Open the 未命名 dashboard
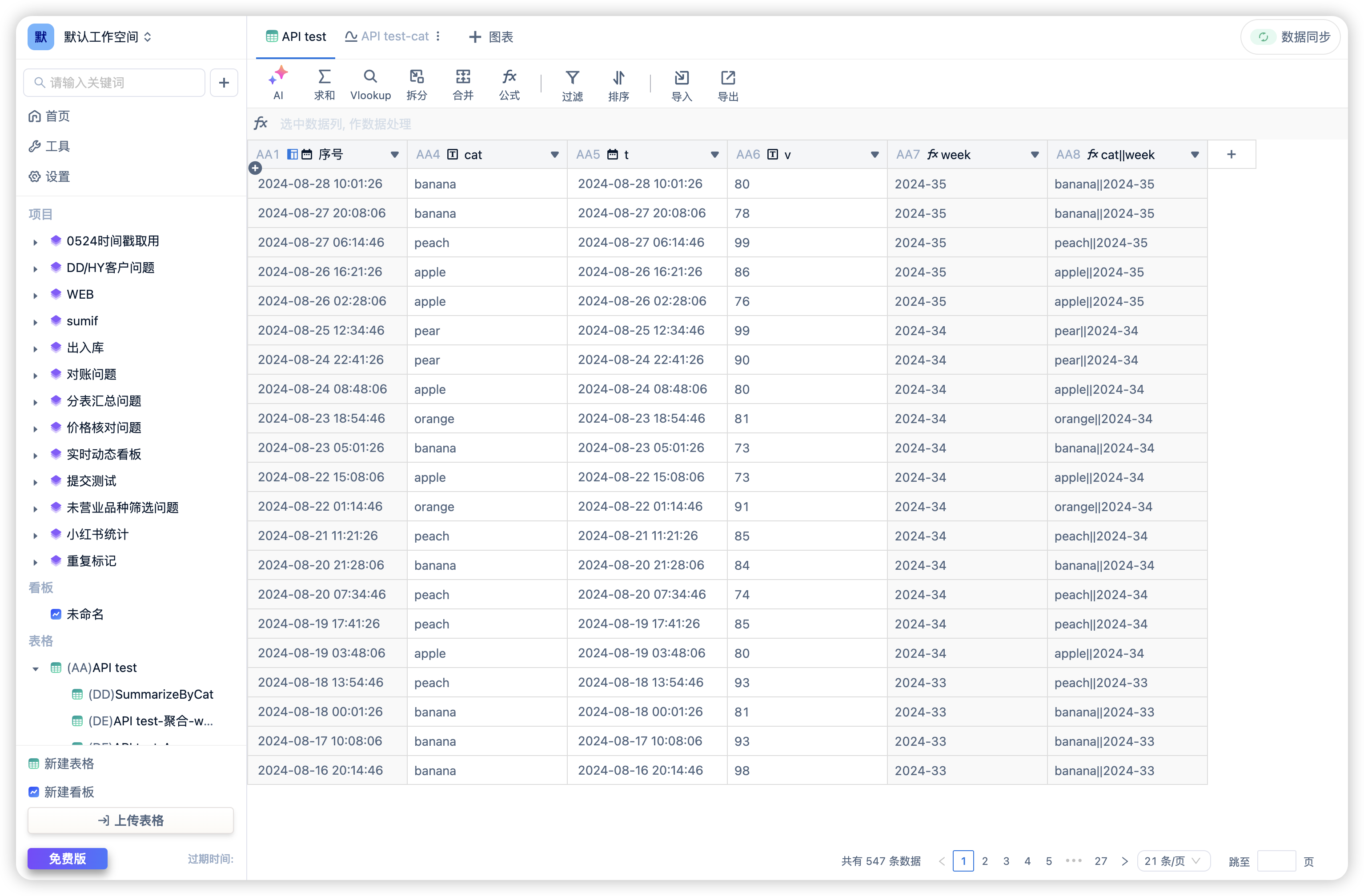Viewport: 1364px width, 896px height. click(77, 615)
